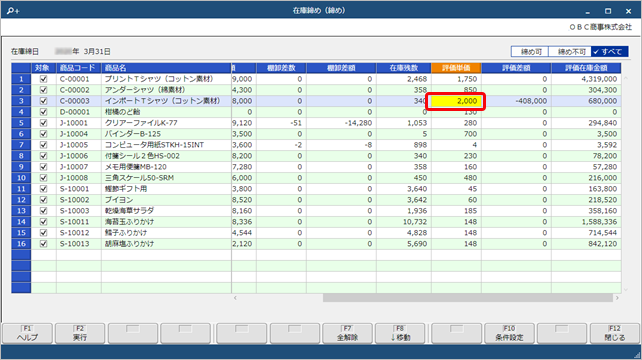Select row number 10 header
The width and height of the screenshot is (642, 360).
(21, 178)
